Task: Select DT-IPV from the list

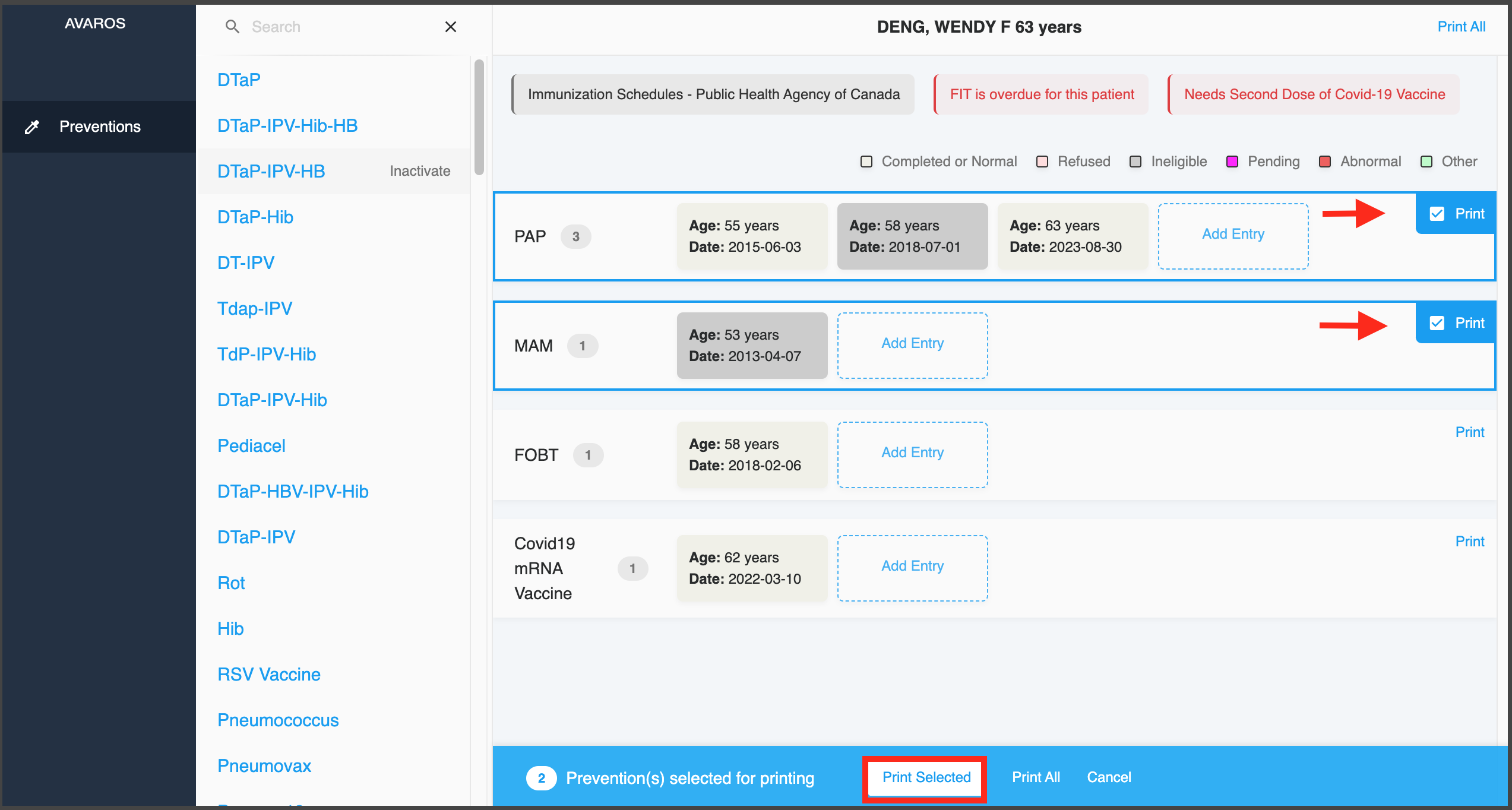Action: tap(246, 262)
